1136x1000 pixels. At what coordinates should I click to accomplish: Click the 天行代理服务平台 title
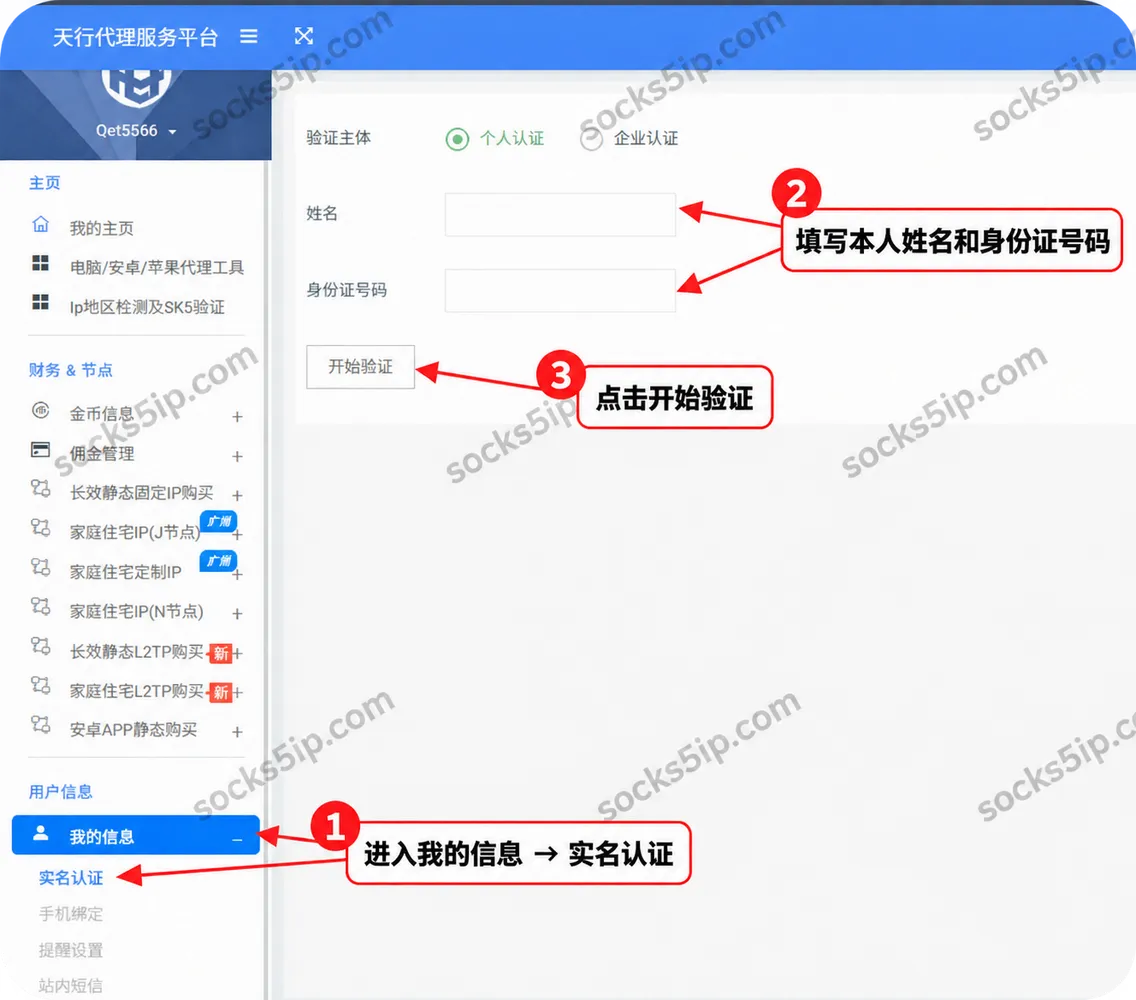(x=135, y=37)
